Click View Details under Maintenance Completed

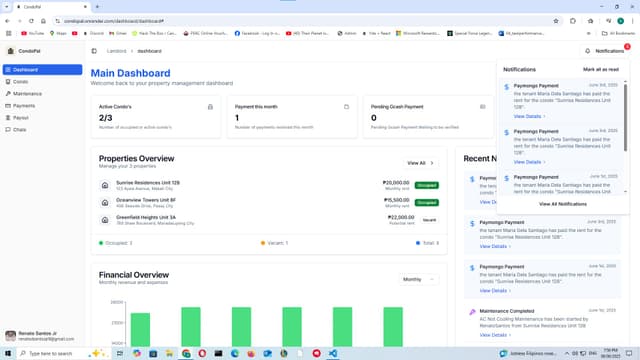pos(495,335)
